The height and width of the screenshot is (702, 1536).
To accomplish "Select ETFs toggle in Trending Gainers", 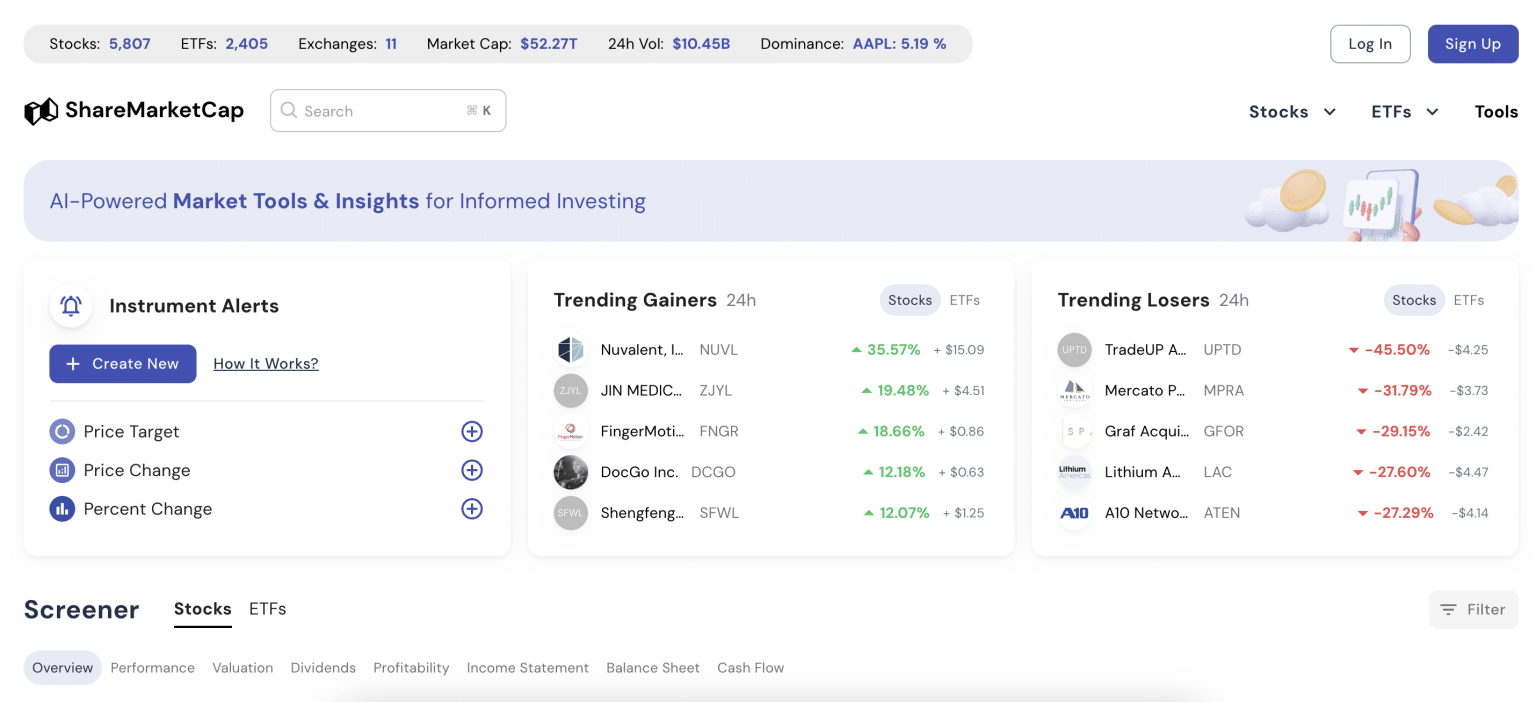I will [x=966, y=300].
